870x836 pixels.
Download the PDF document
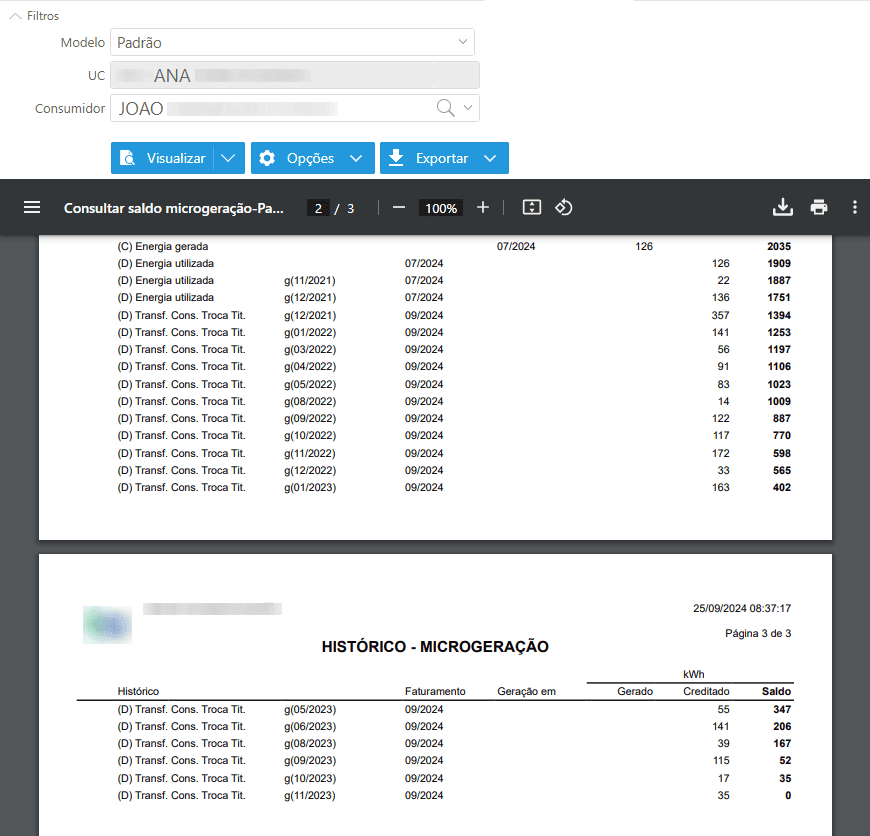pos(783,208)
